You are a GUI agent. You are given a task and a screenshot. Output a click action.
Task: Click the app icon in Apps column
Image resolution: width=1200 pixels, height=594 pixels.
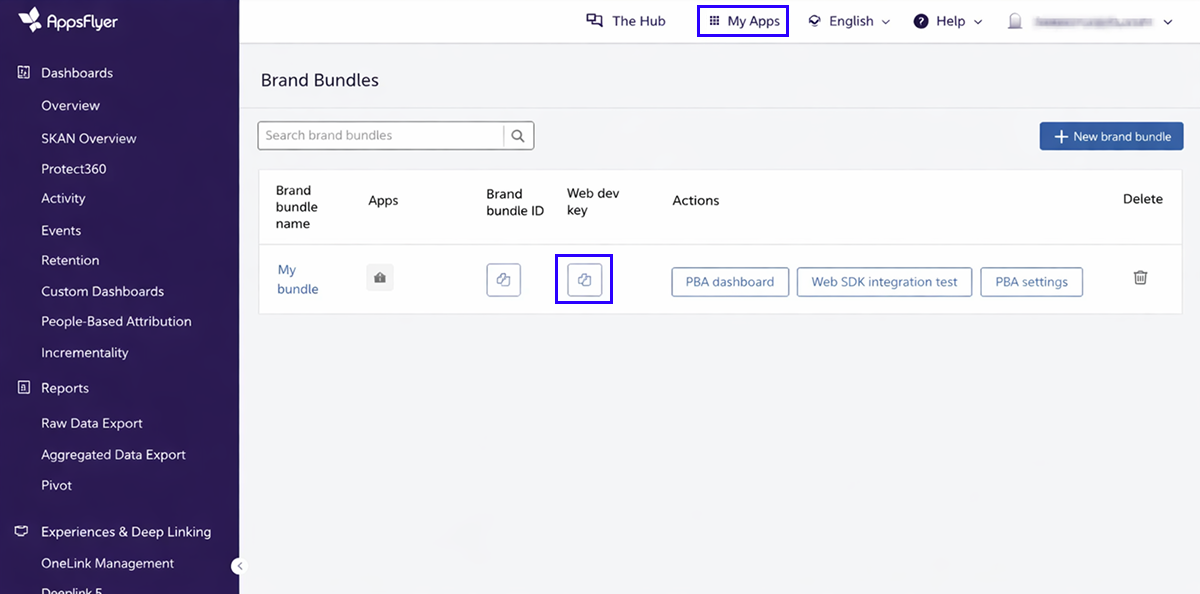(x=380, y=279)
